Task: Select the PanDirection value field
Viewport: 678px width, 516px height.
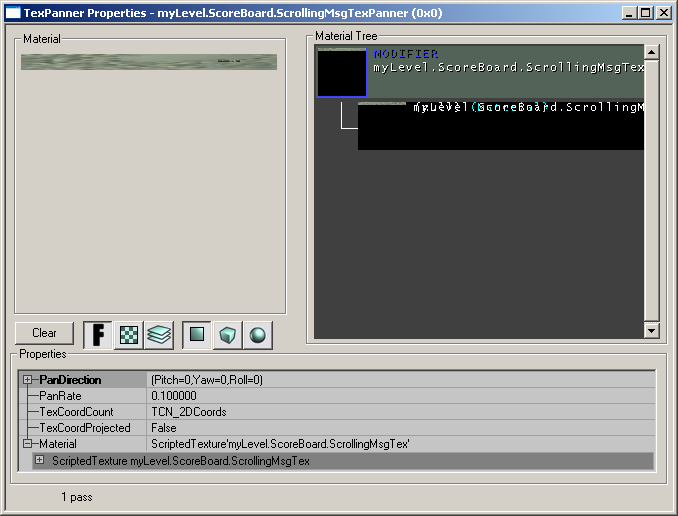Action: tap(401, 380)
